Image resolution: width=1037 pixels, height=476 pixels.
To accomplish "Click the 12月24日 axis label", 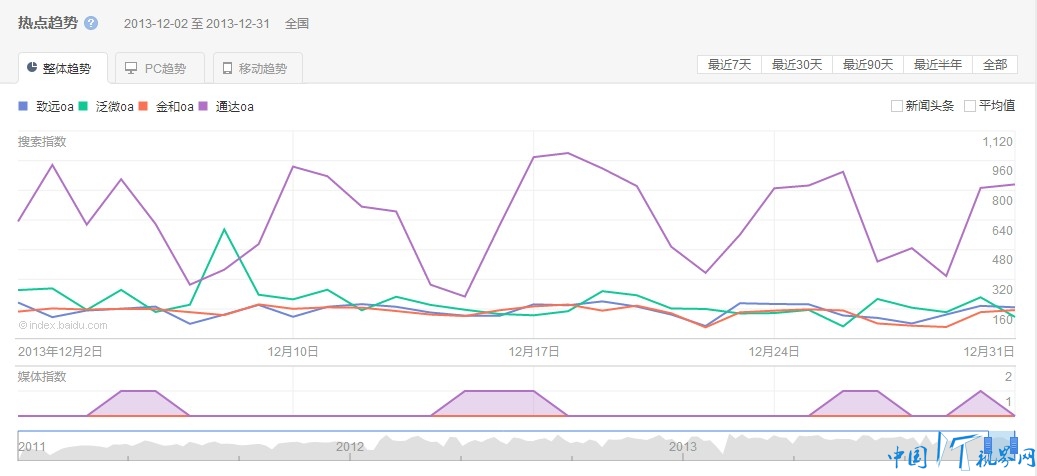I will [774, 351].
